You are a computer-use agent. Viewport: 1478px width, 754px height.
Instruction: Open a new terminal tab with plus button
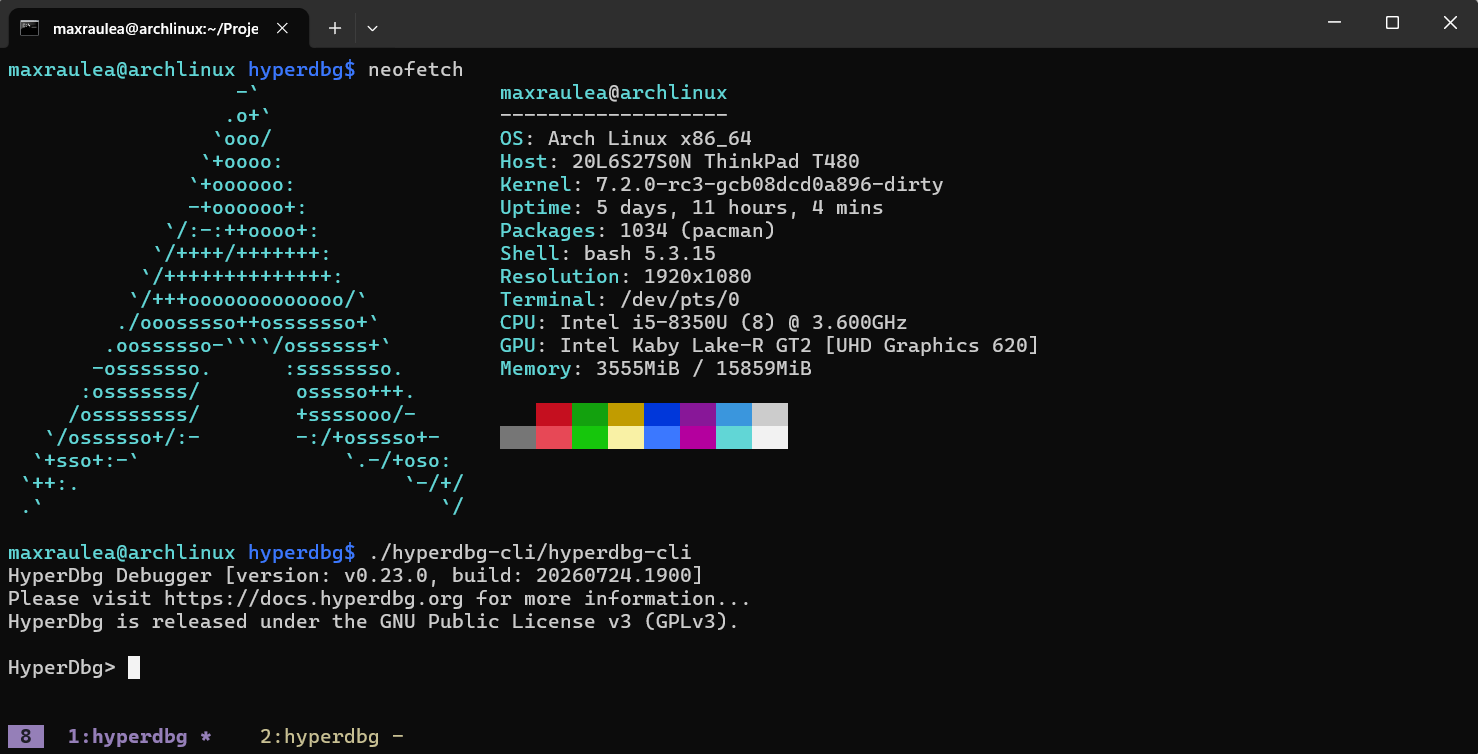[x=335, y=28]
